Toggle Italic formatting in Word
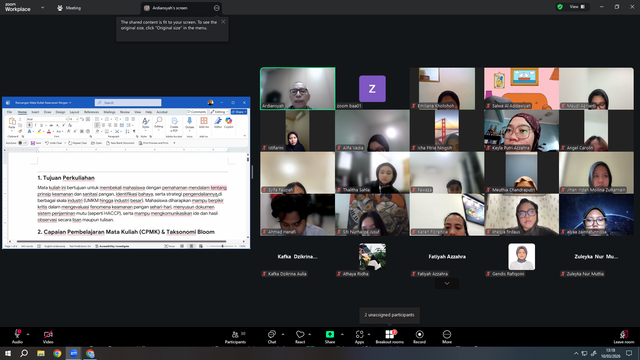 [x=36, y=125]
